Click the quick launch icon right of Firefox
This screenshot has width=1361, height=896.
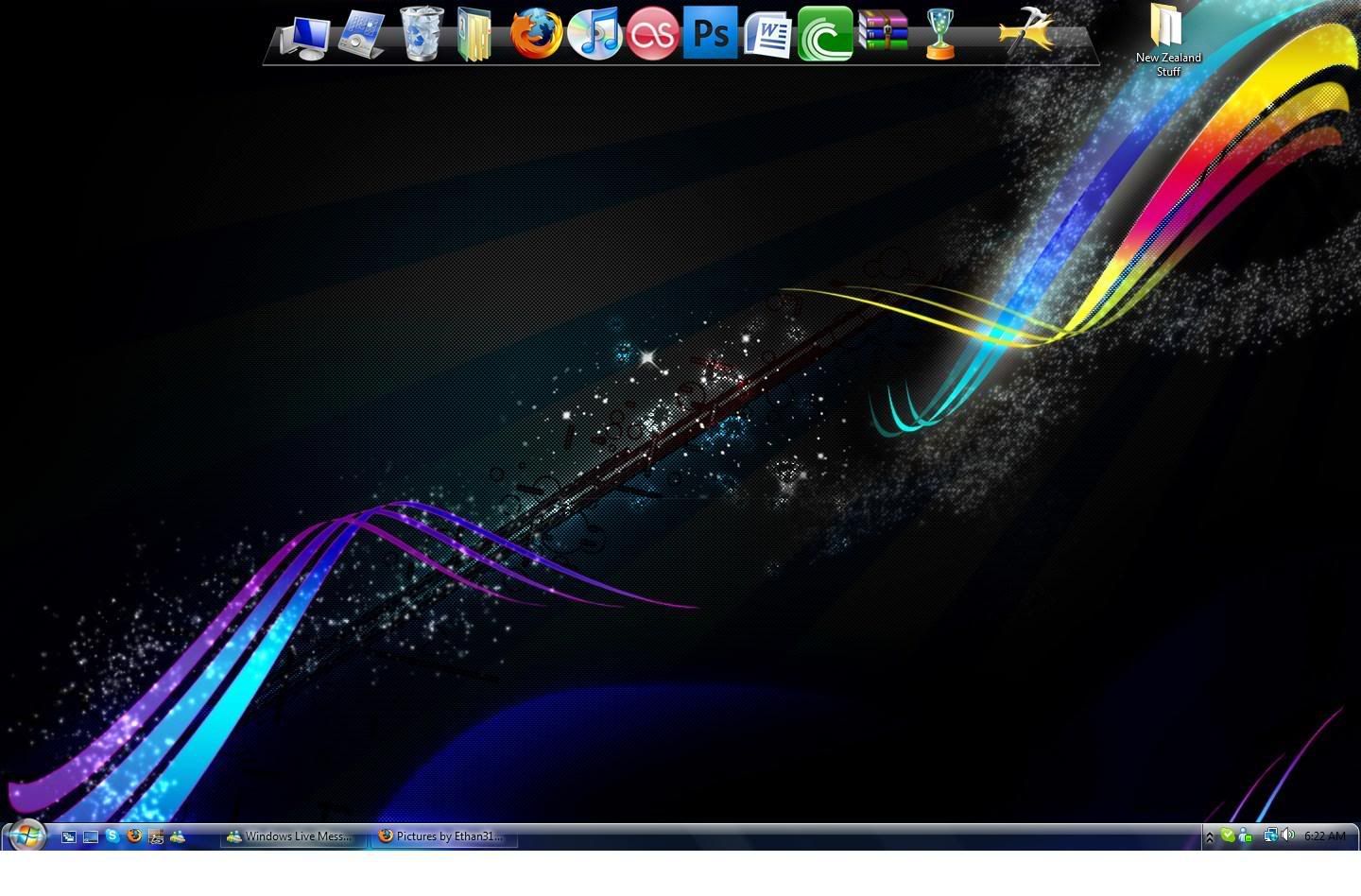click(x=156, y=836)
